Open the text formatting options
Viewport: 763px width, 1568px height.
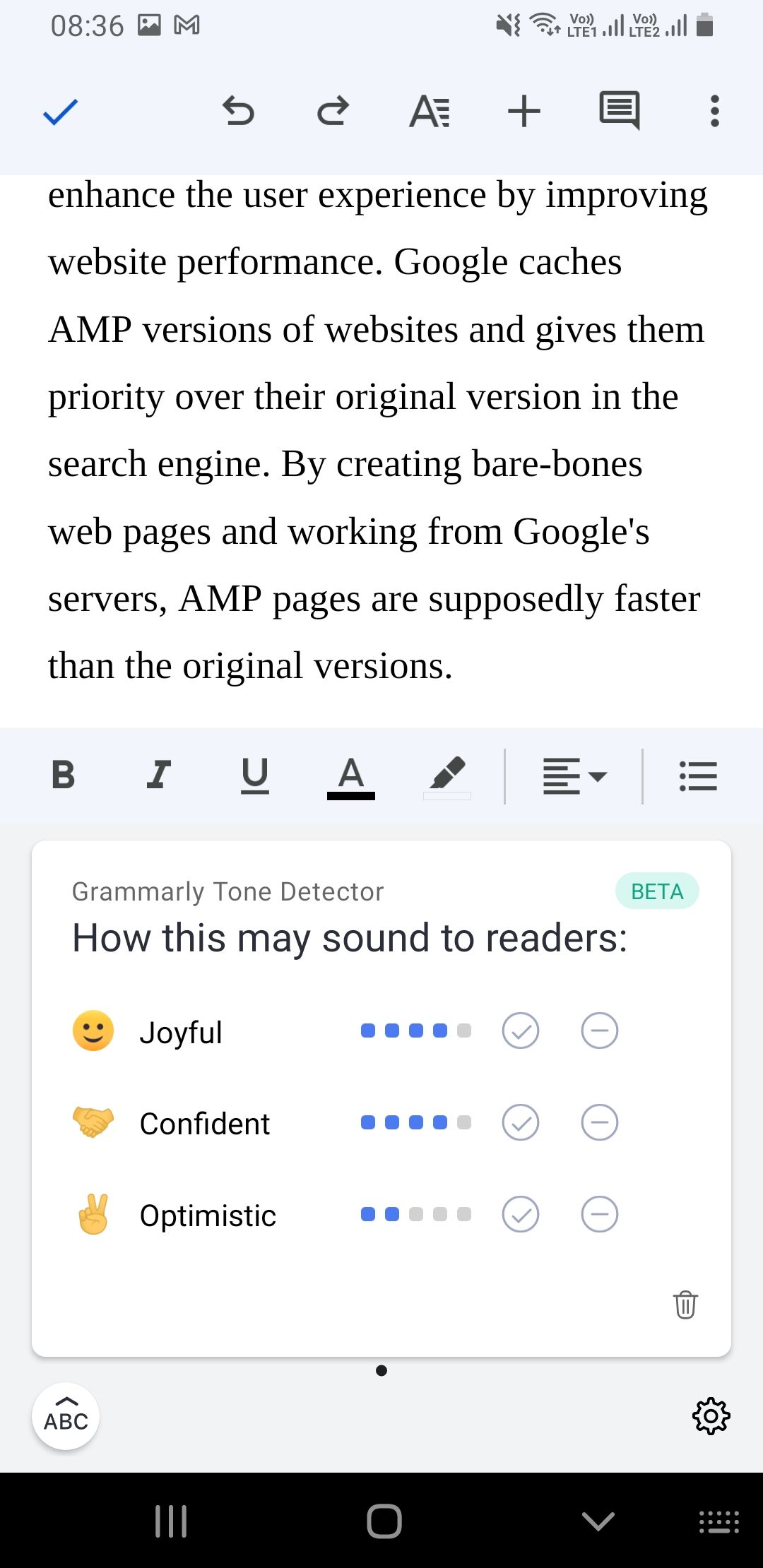point(429,112)
